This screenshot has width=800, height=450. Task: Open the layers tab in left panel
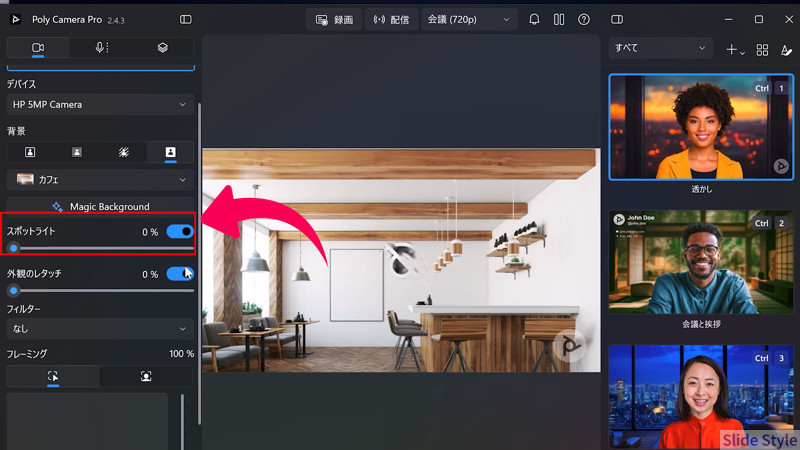pos(162,47)
